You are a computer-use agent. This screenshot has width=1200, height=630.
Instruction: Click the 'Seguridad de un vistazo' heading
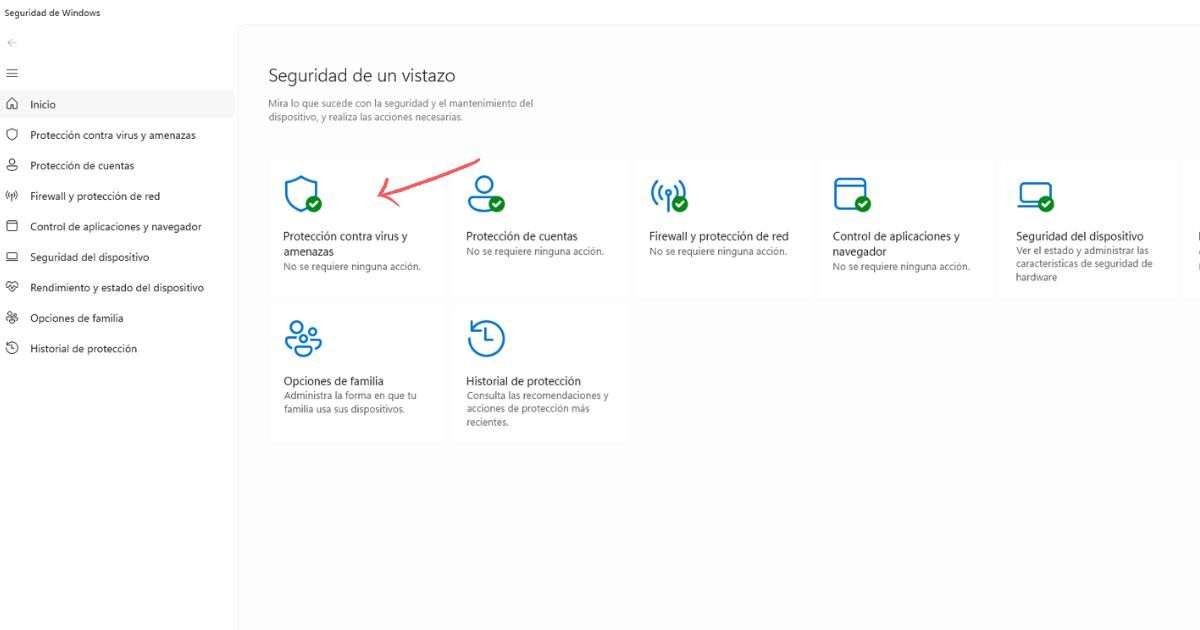coord(362,75)
